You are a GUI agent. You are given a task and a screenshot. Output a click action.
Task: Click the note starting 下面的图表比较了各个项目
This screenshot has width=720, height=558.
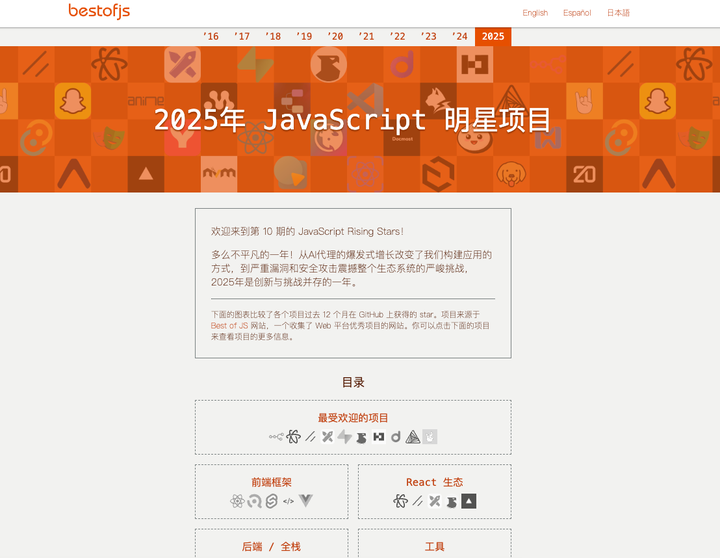(350, 326)
